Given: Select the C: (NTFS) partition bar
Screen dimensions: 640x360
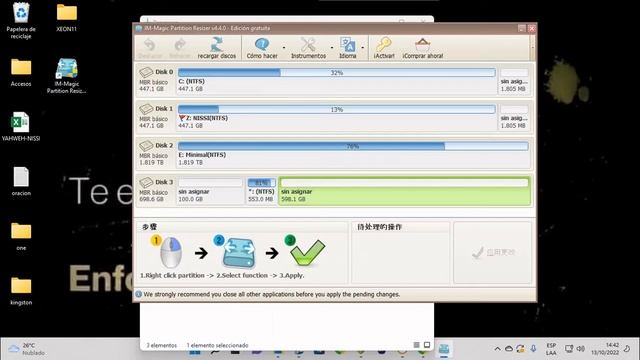Looking at the screenshot, I should coord(337,73).
